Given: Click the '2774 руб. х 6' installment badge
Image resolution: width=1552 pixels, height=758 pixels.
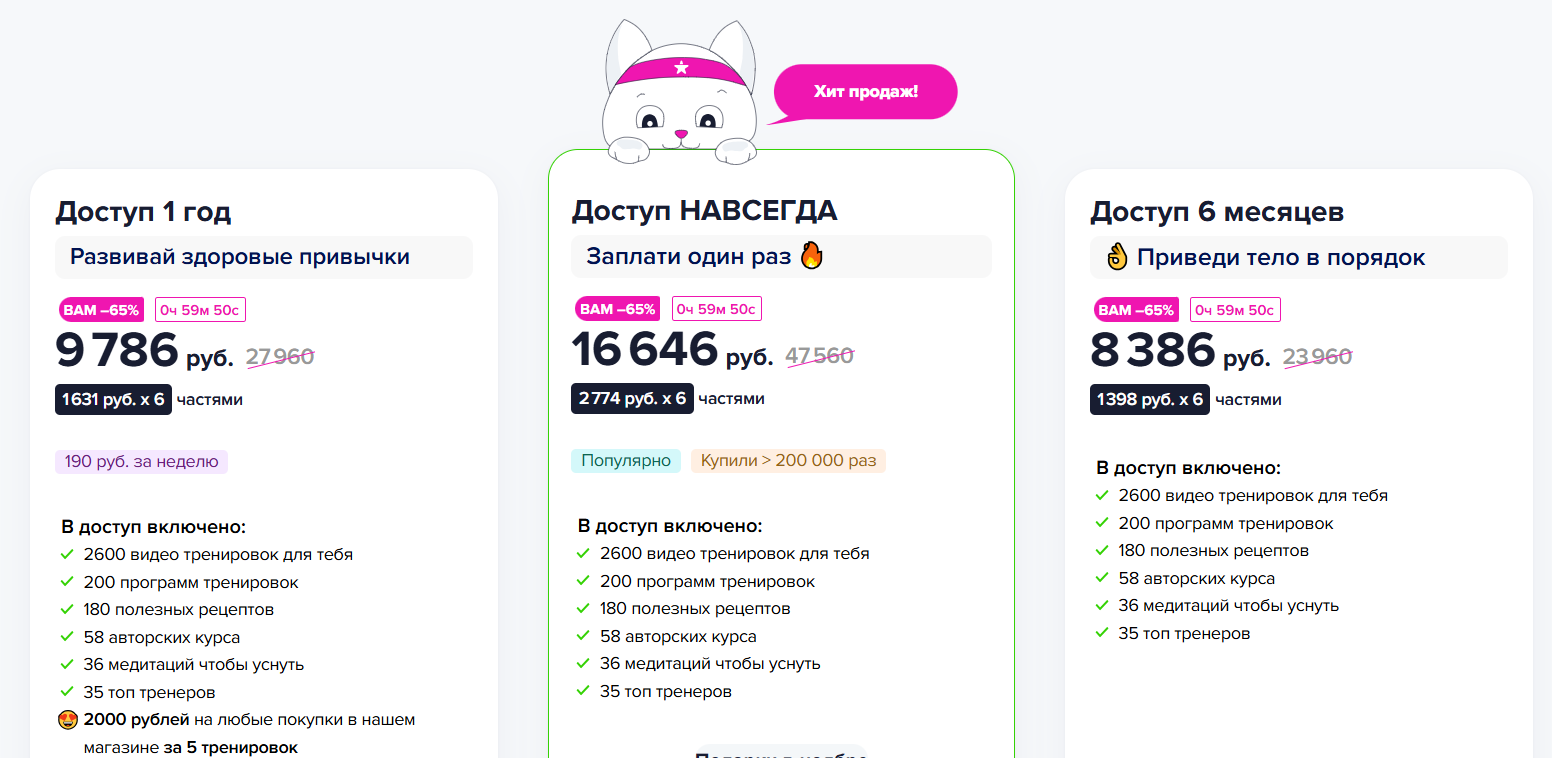Looking at the screenshot, I should 632,399.
